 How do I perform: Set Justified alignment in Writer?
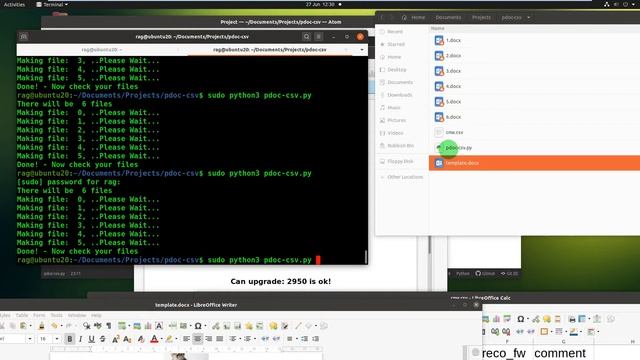[x=220, y=339]
